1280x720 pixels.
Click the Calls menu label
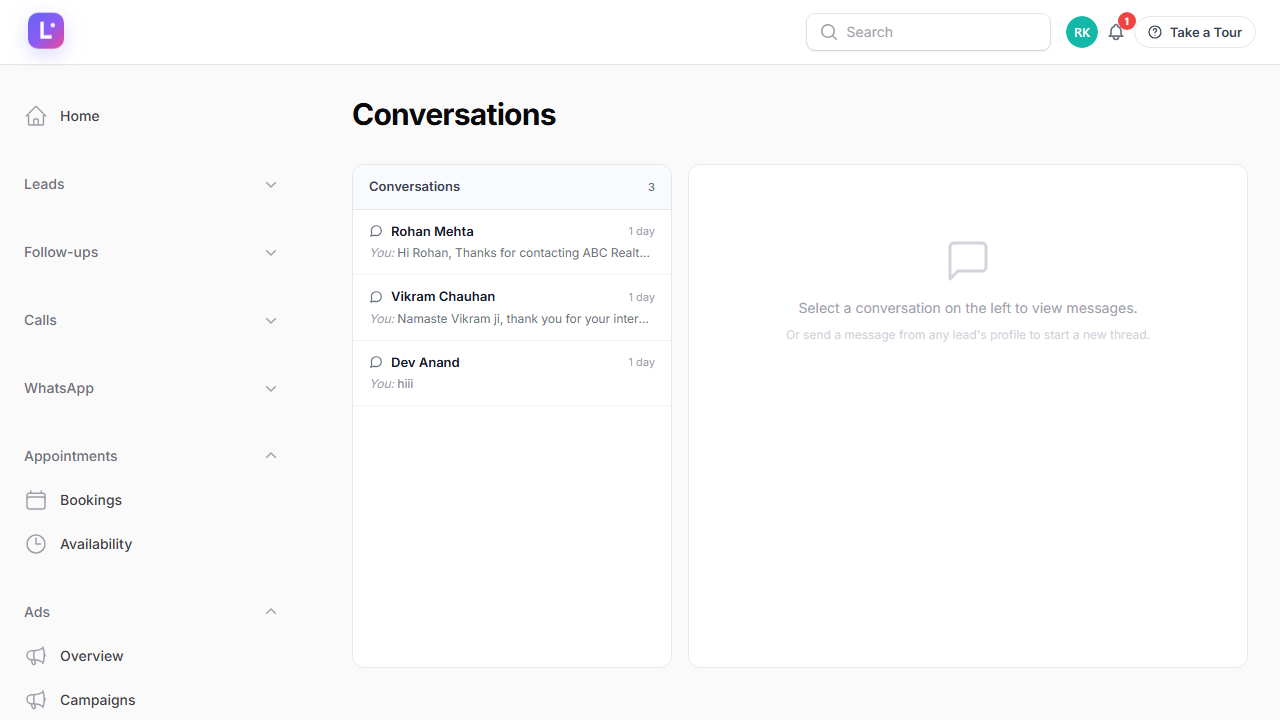tap(40, 320)
